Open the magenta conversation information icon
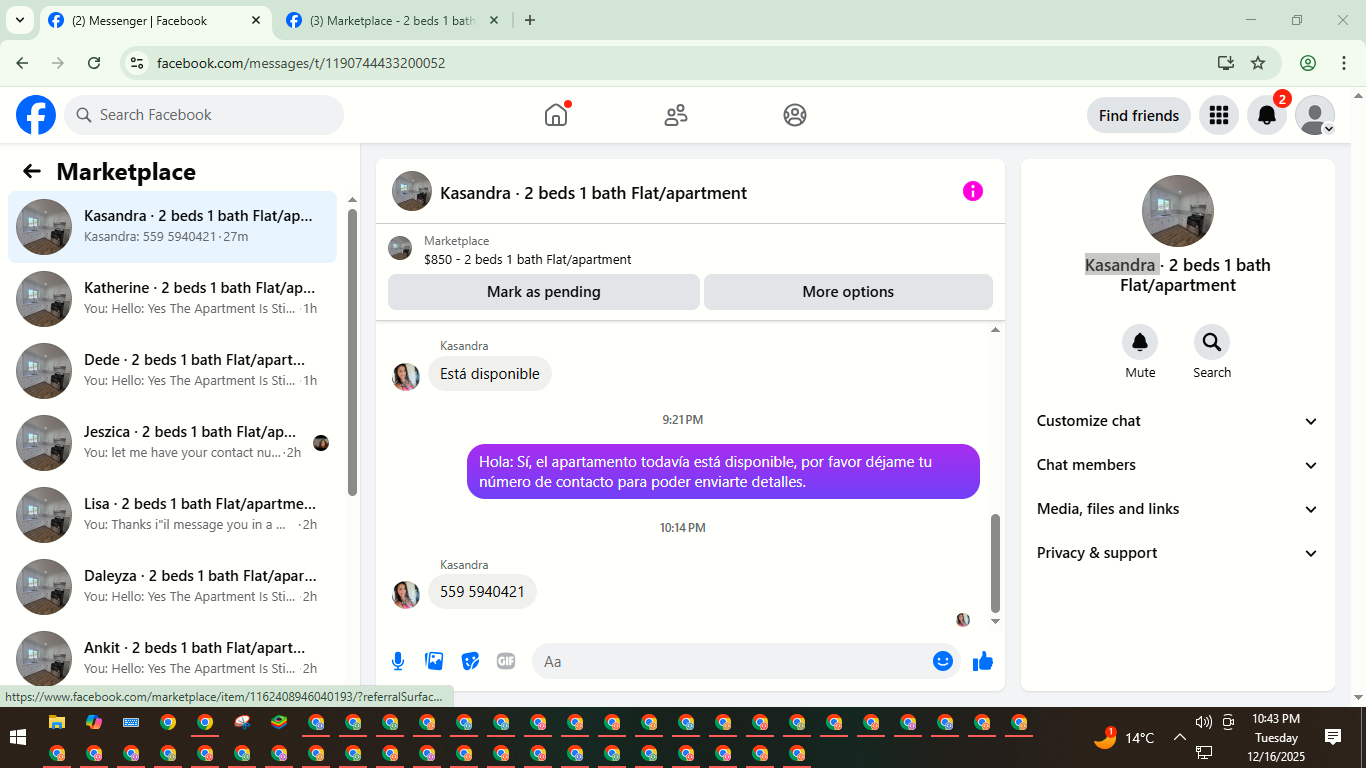This screenshot has width=1366, height=768. click(x=973, y=191)
